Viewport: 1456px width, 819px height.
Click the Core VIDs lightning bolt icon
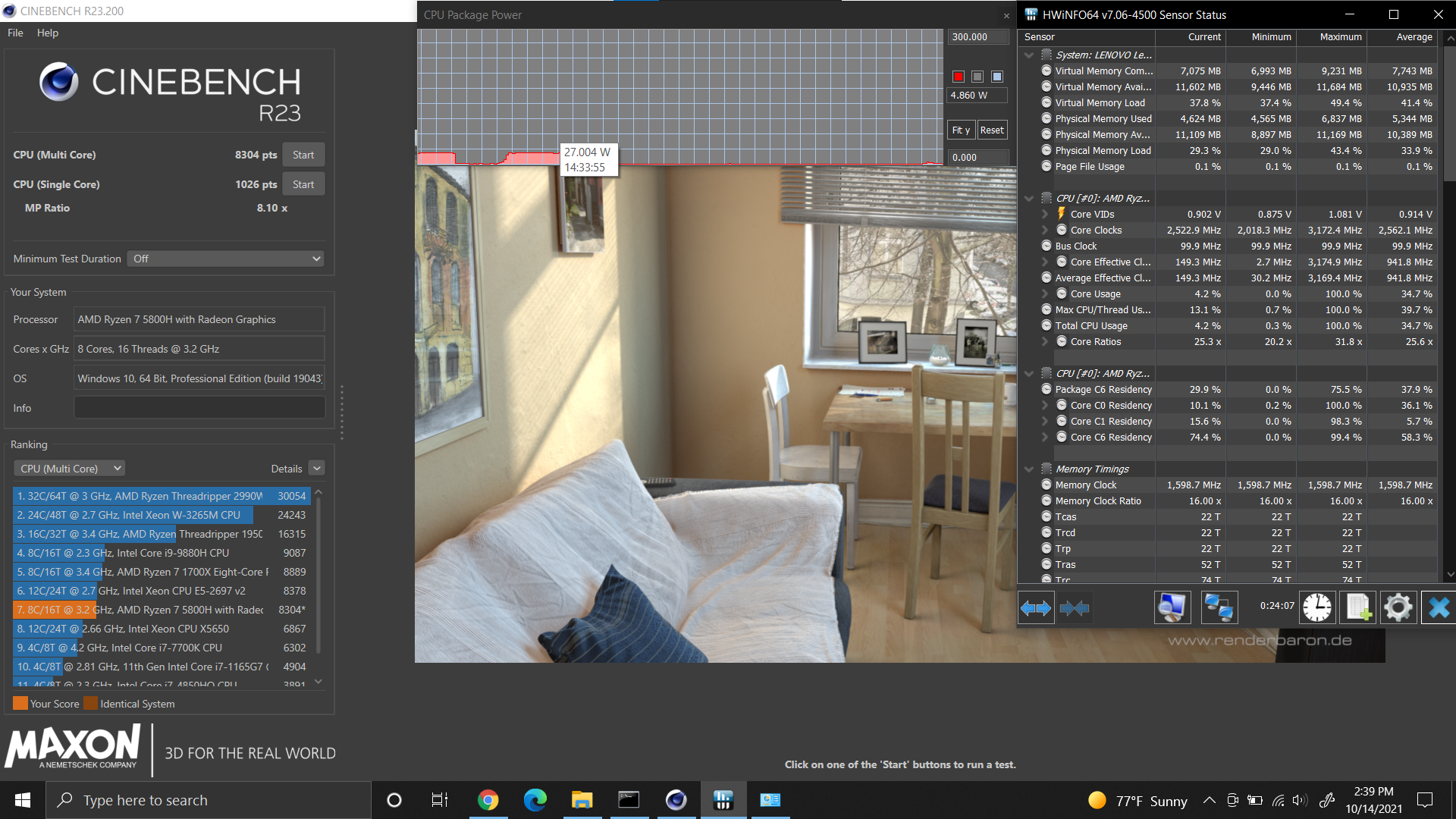(x=1062, y=214)
